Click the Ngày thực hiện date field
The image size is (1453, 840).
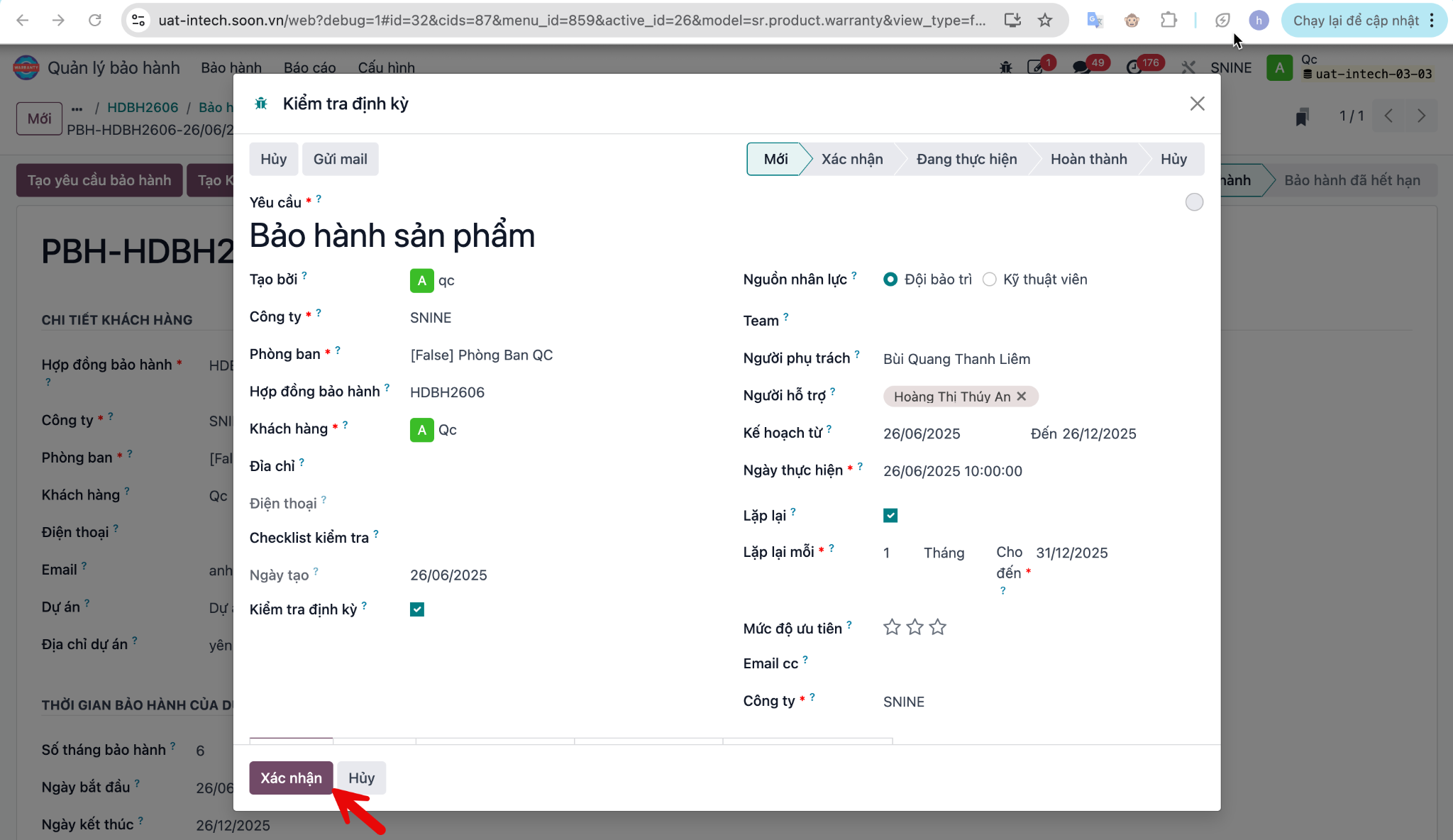tap(1043, 471)
